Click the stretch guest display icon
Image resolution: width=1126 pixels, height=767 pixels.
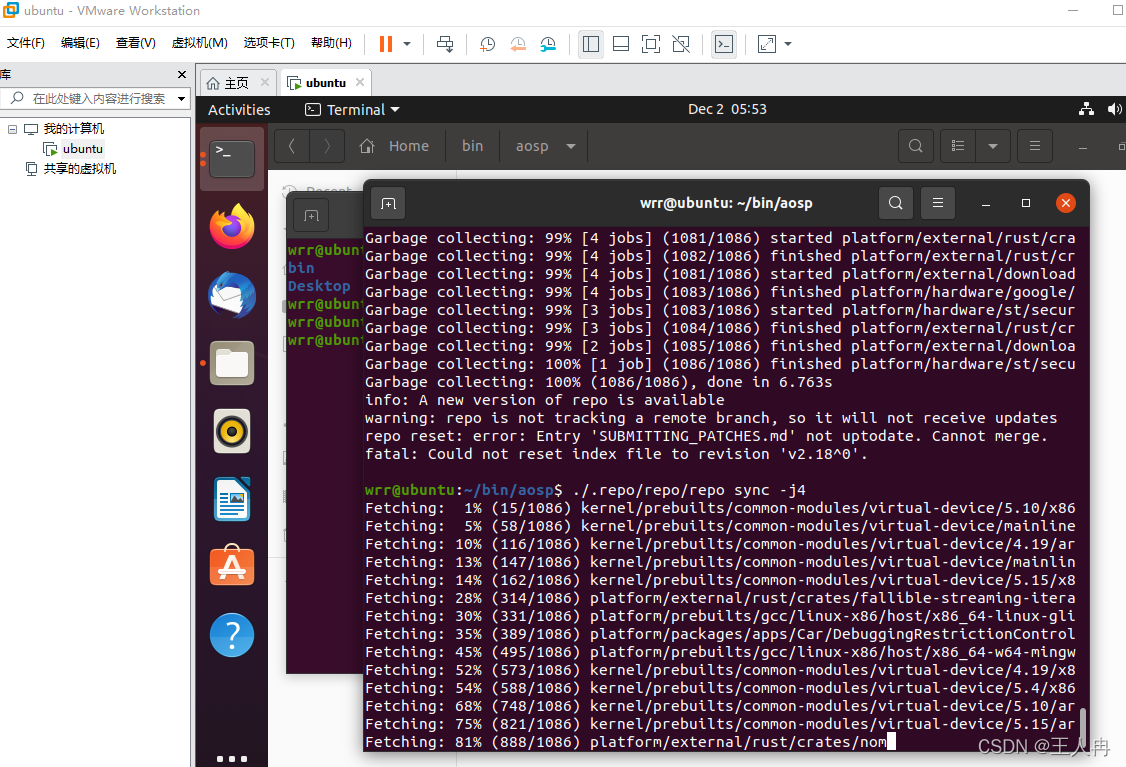[x=767, y=44]
